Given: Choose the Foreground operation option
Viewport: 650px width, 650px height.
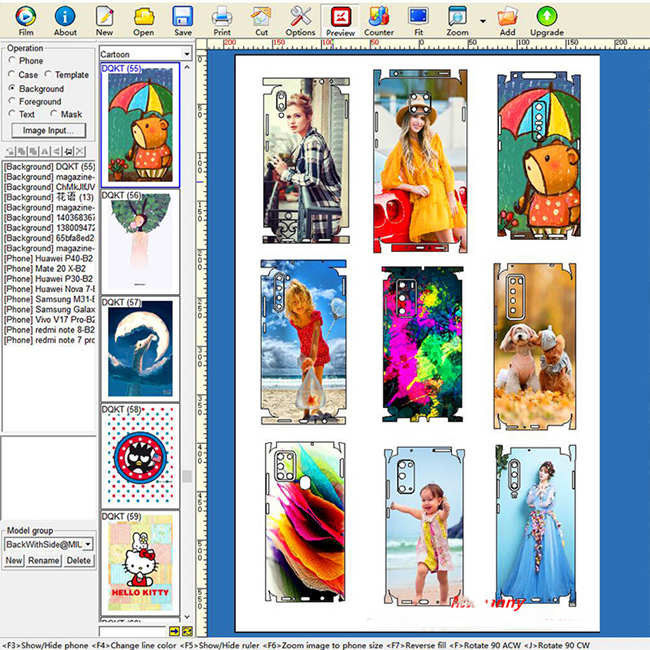Looking at the screenshot, I should tap(12, 101).
